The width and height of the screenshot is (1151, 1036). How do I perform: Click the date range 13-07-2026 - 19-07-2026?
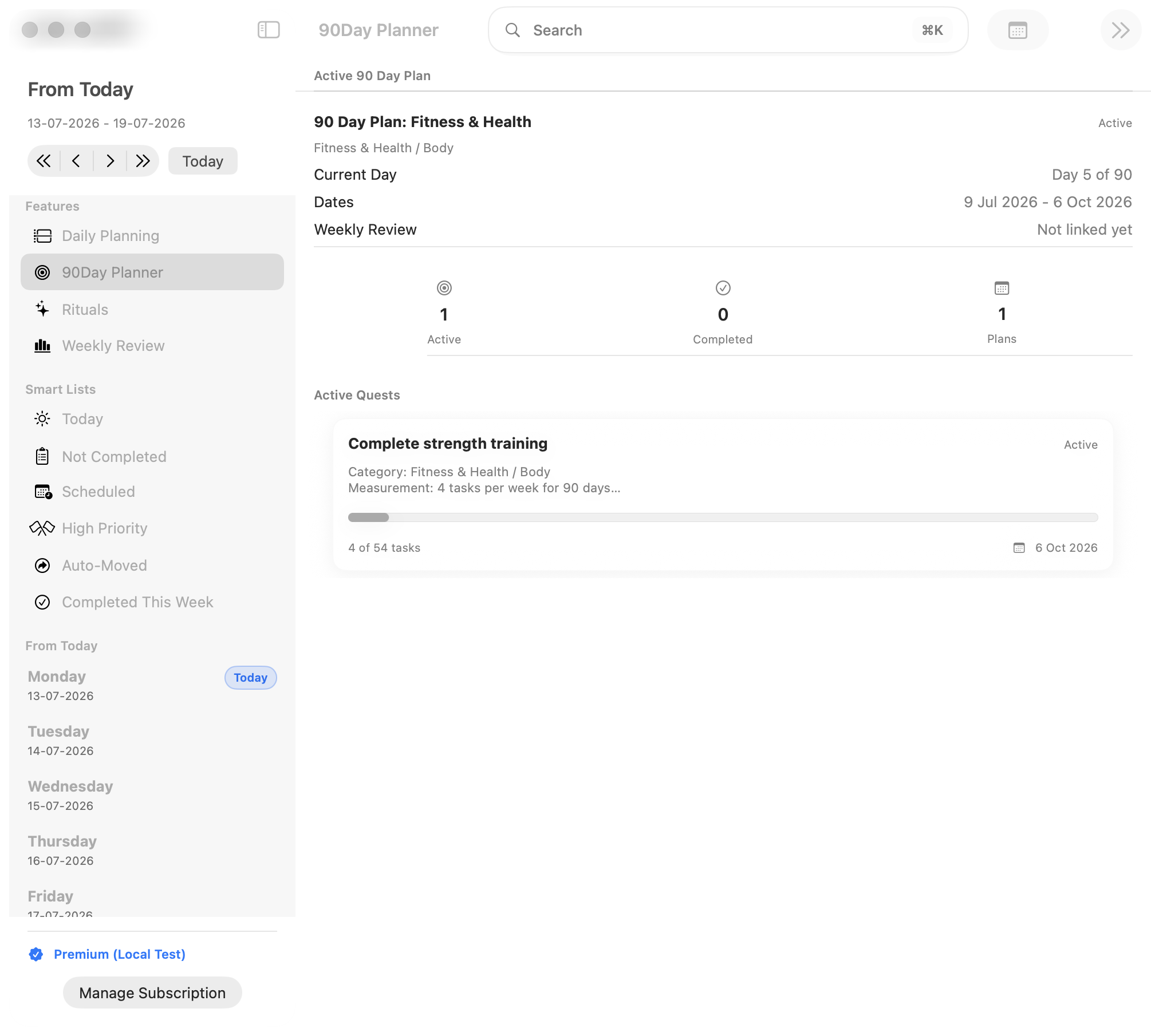(x=107, y=123)
